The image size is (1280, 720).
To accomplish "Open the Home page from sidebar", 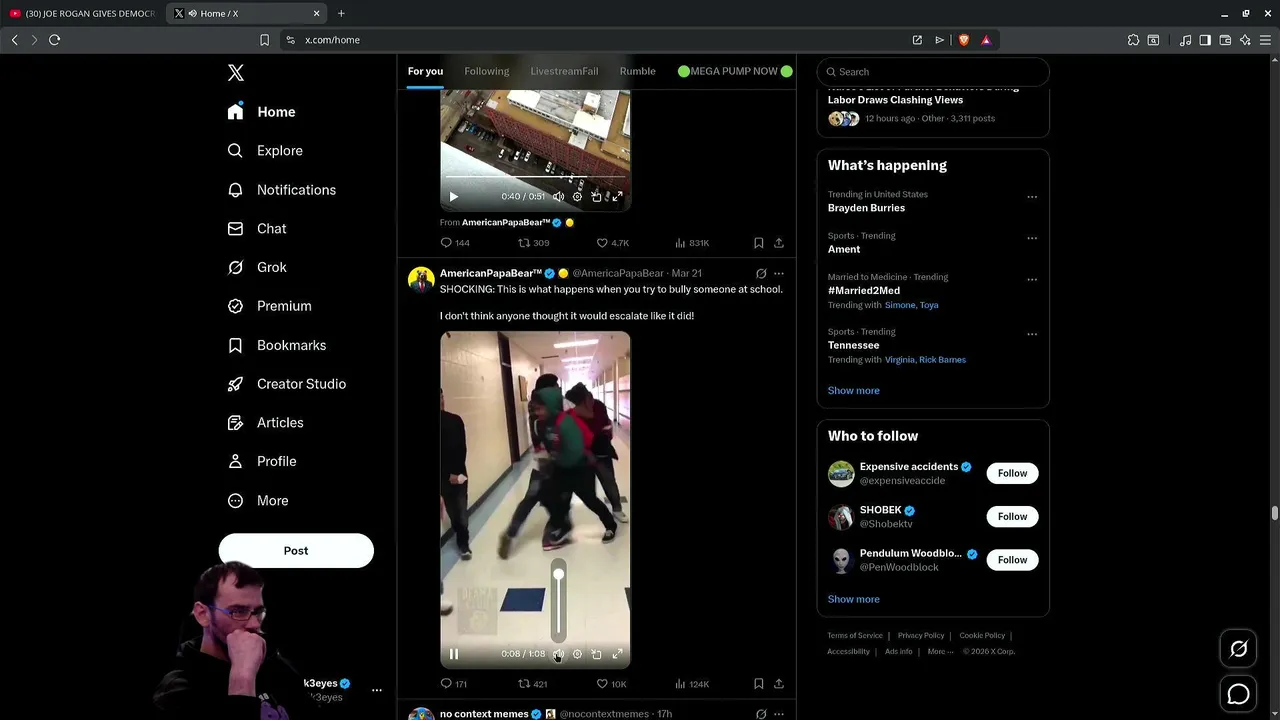I will (x=261, y=112).
